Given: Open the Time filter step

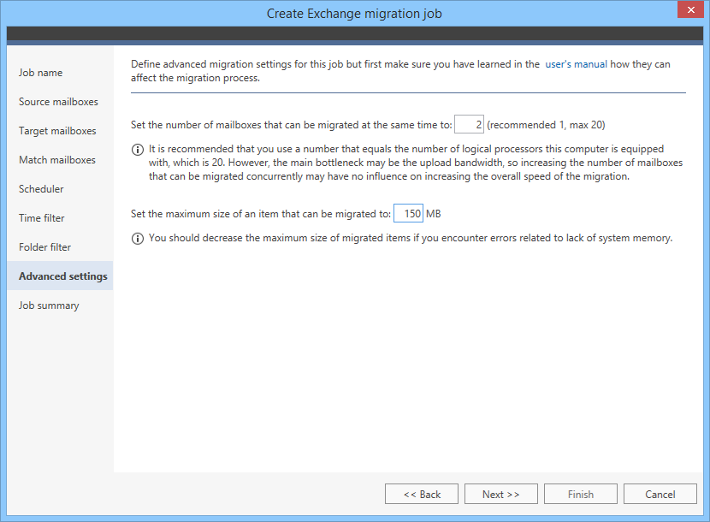Looking at the screenshot, I should pos(41,218).
